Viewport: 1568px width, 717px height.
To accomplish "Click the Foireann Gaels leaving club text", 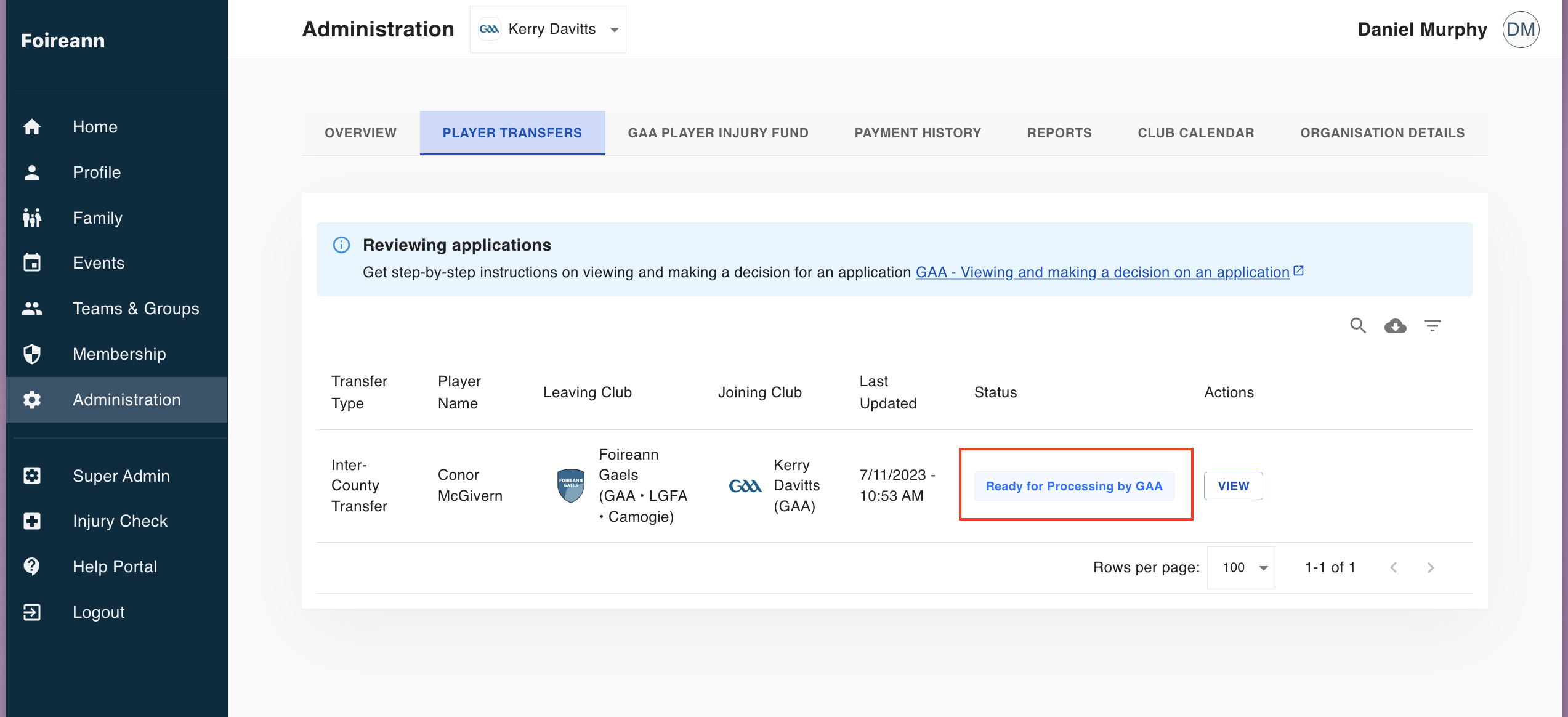I will click(643, 485).
